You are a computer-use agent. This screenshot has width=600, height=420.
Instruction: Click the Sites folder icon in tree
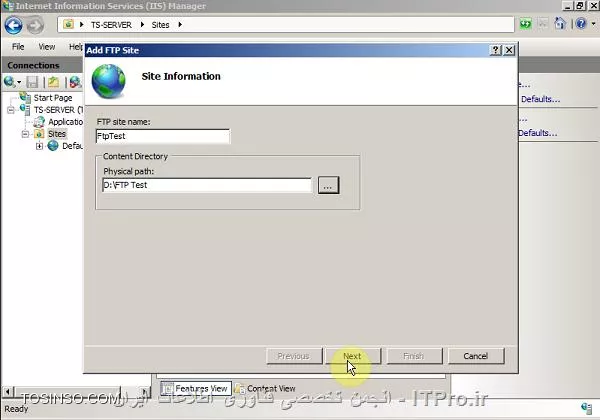point(39,134)
